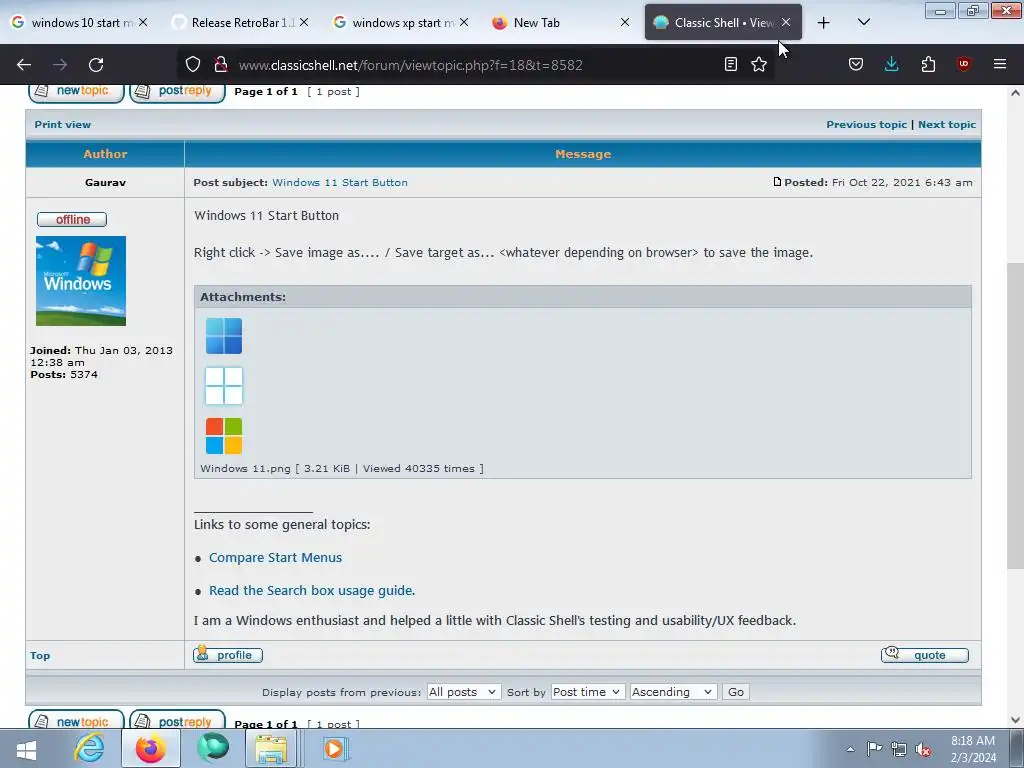Open the Firefox downloads panel
The width and height of the screenshot is (1024, 768).
tap(891, 64)
